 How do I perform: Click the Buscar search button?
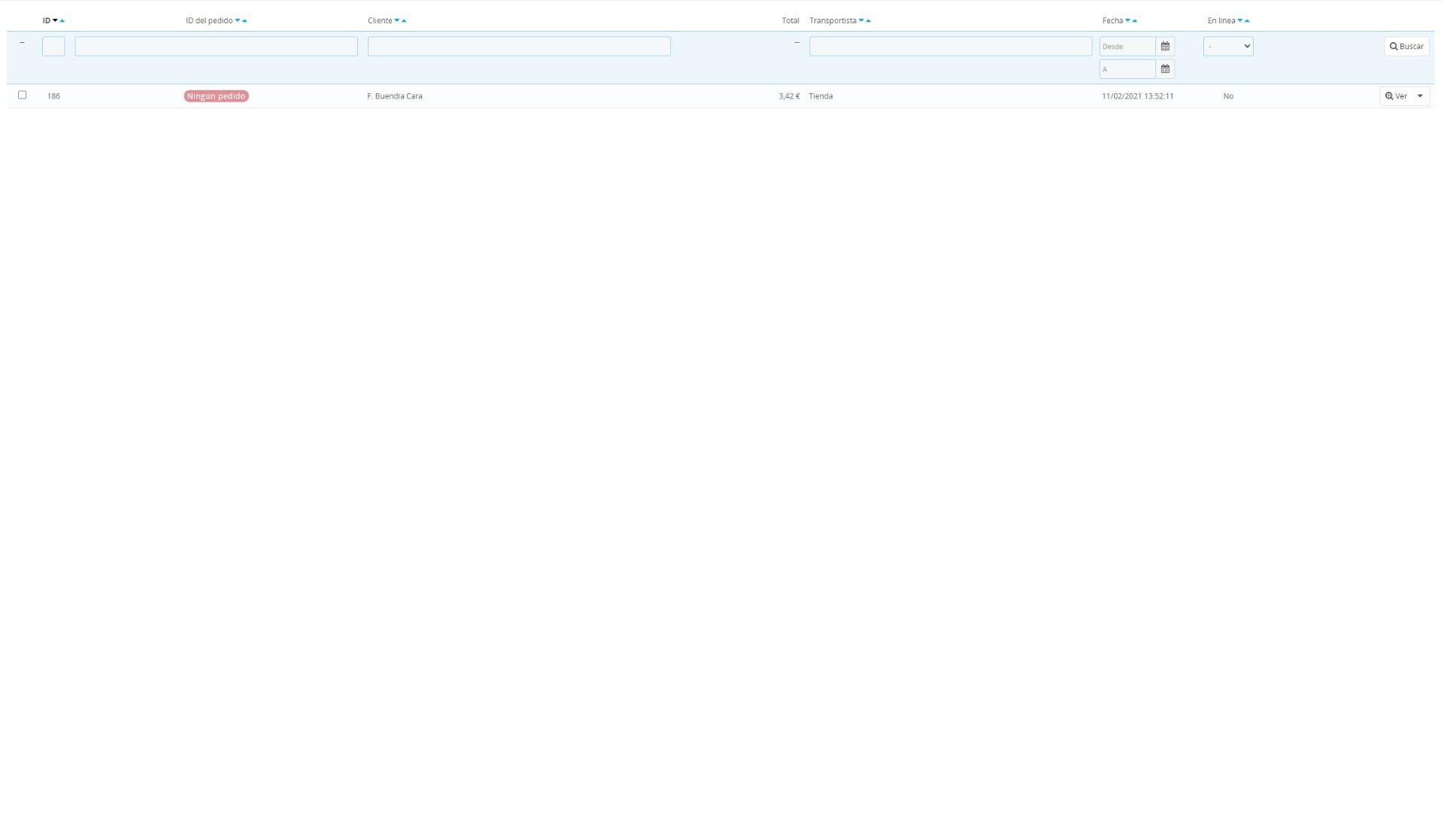[x=1406, y=47]
